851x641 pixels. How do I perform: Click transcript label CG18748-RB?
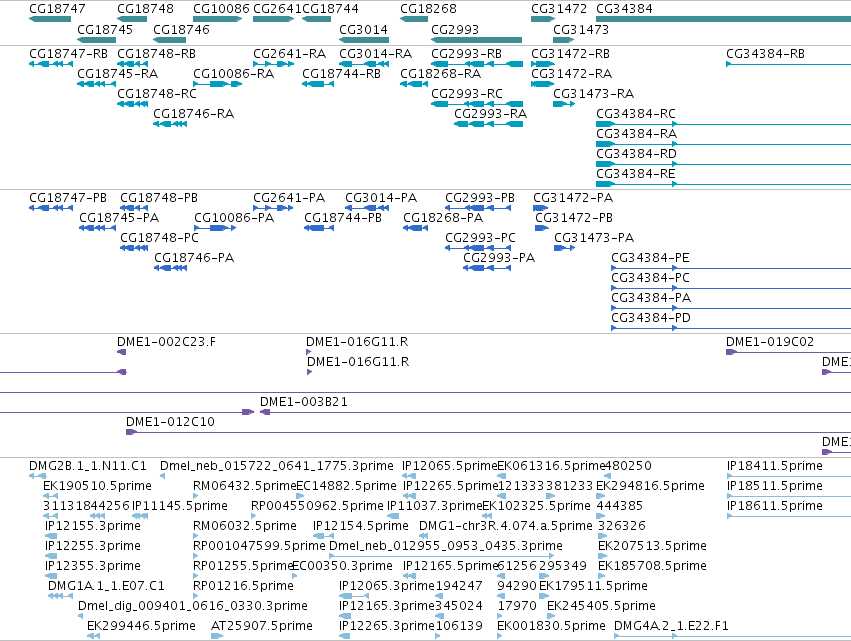coord(156,54)
